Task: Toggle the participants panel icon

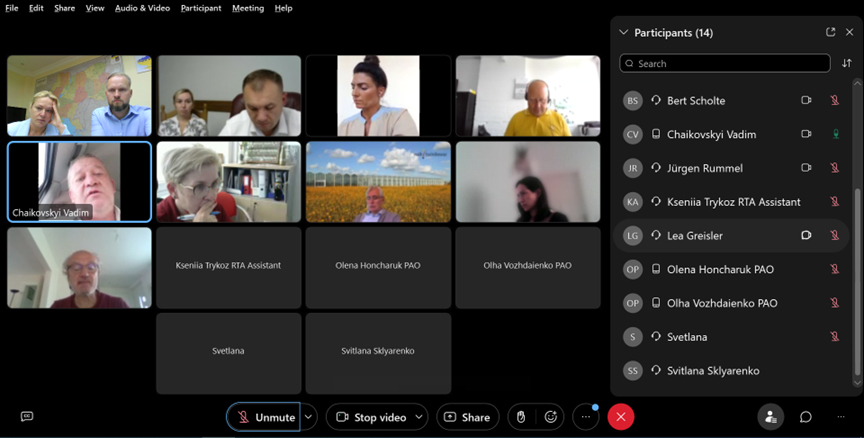Action: [771, 417]
